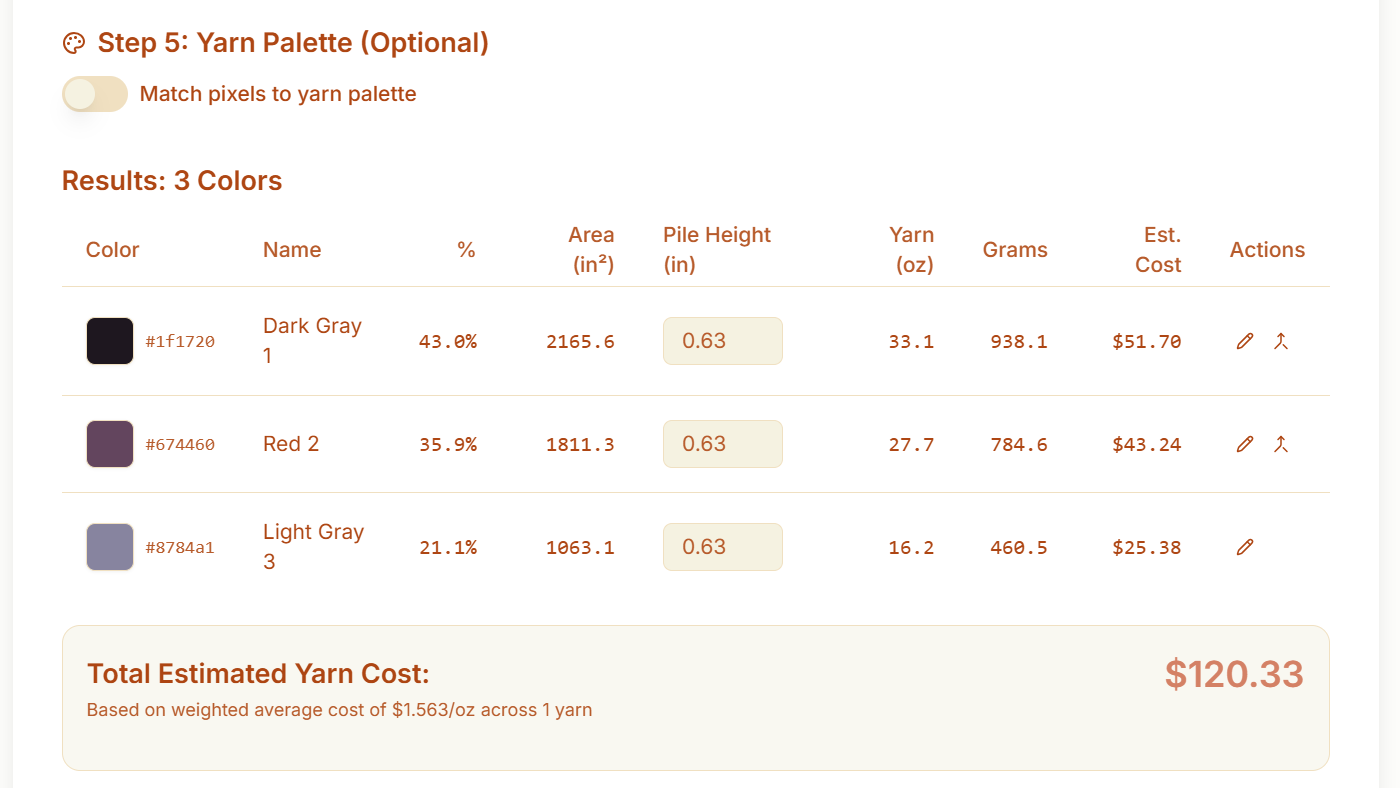This screenshot has width=1400, height=788.
Task: Select the Pile Height input for Red 2
Action: point(722,443)
